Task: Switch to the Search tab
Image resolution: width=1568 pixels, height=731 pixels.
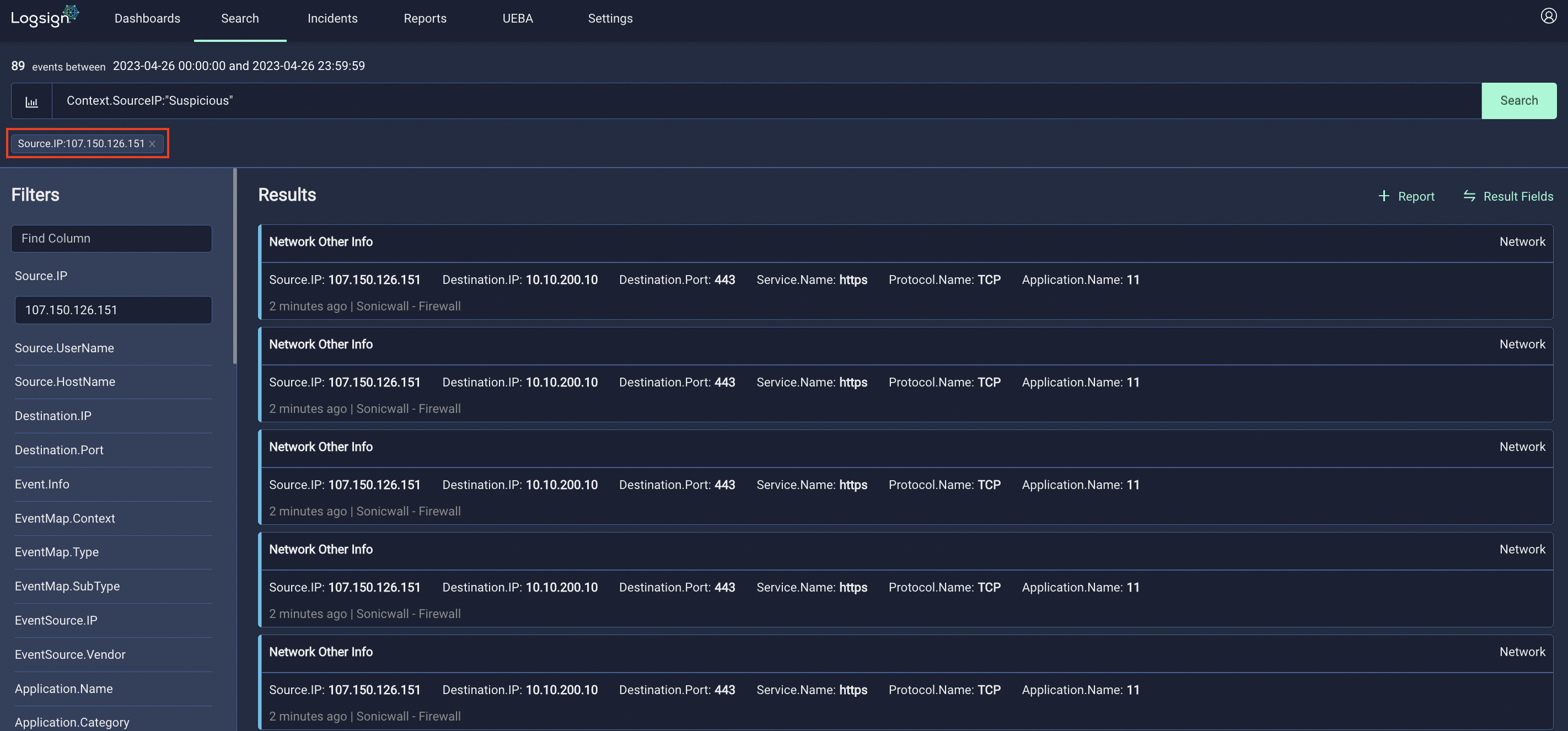Action: click(240, 19)
